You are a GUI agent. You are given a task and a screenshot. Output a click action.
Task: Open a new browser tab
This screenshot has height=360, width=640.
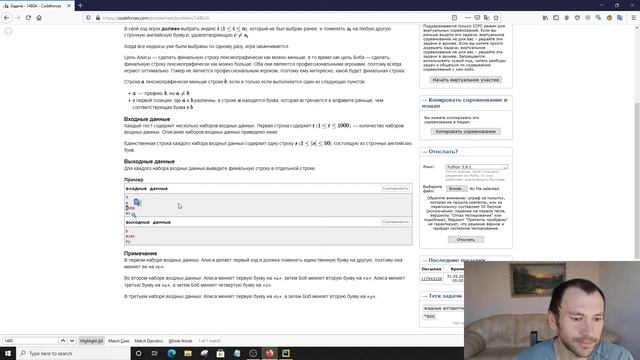[80, 6]
